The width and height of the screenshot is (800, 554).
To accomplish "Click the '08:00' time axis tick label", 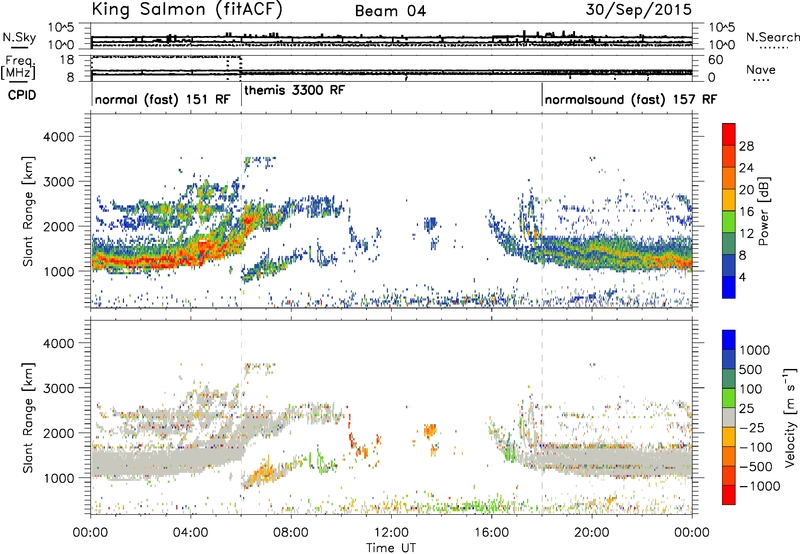I will pos(291,533).
